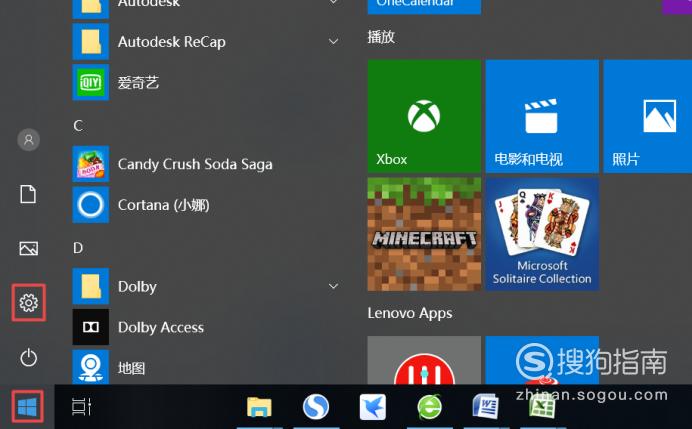The image size is (692, 429).
Task: Open the Autodesk ReCap folder icon
Action: 90,41
